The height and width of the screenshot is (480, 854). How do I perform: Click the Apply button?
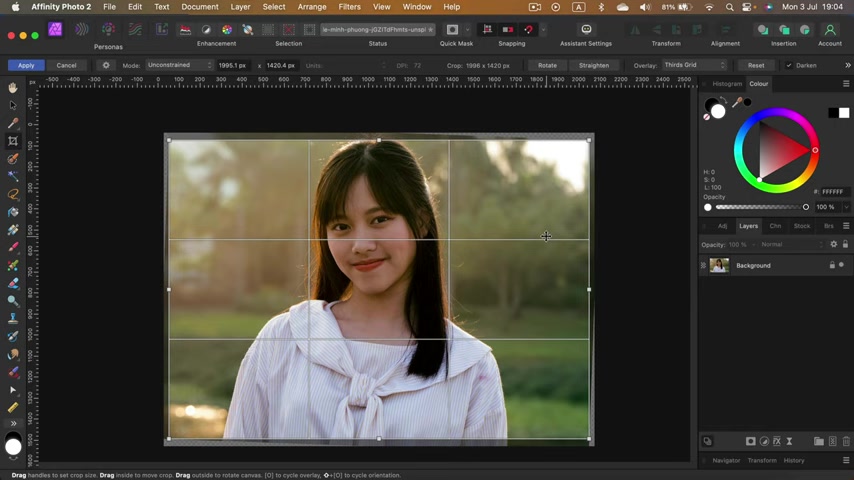click(26, 65)
